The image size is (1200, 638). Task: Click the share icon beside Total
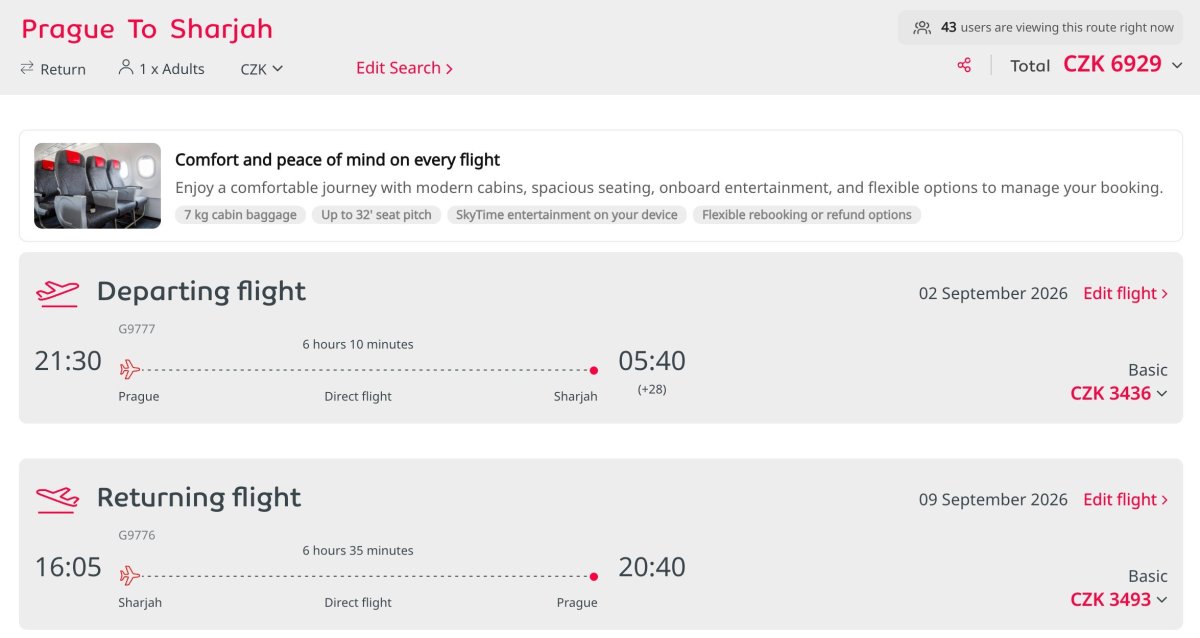tap(964, 65)
